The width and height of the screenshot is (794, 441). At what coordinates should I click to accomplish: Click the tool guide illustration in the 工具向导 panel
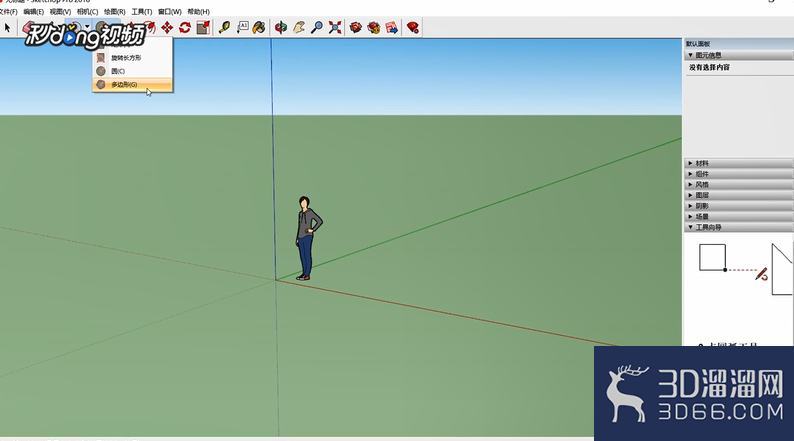(x=745, y=269)
